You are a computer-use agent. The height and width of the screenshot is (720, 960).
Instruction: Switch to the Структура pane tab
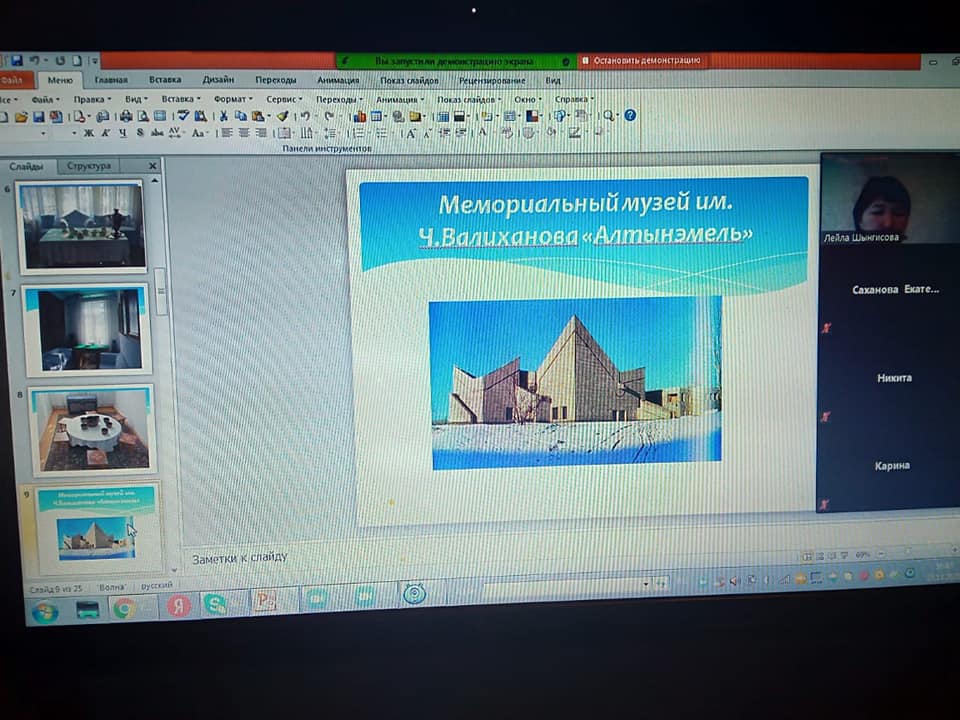coord(89,166)
